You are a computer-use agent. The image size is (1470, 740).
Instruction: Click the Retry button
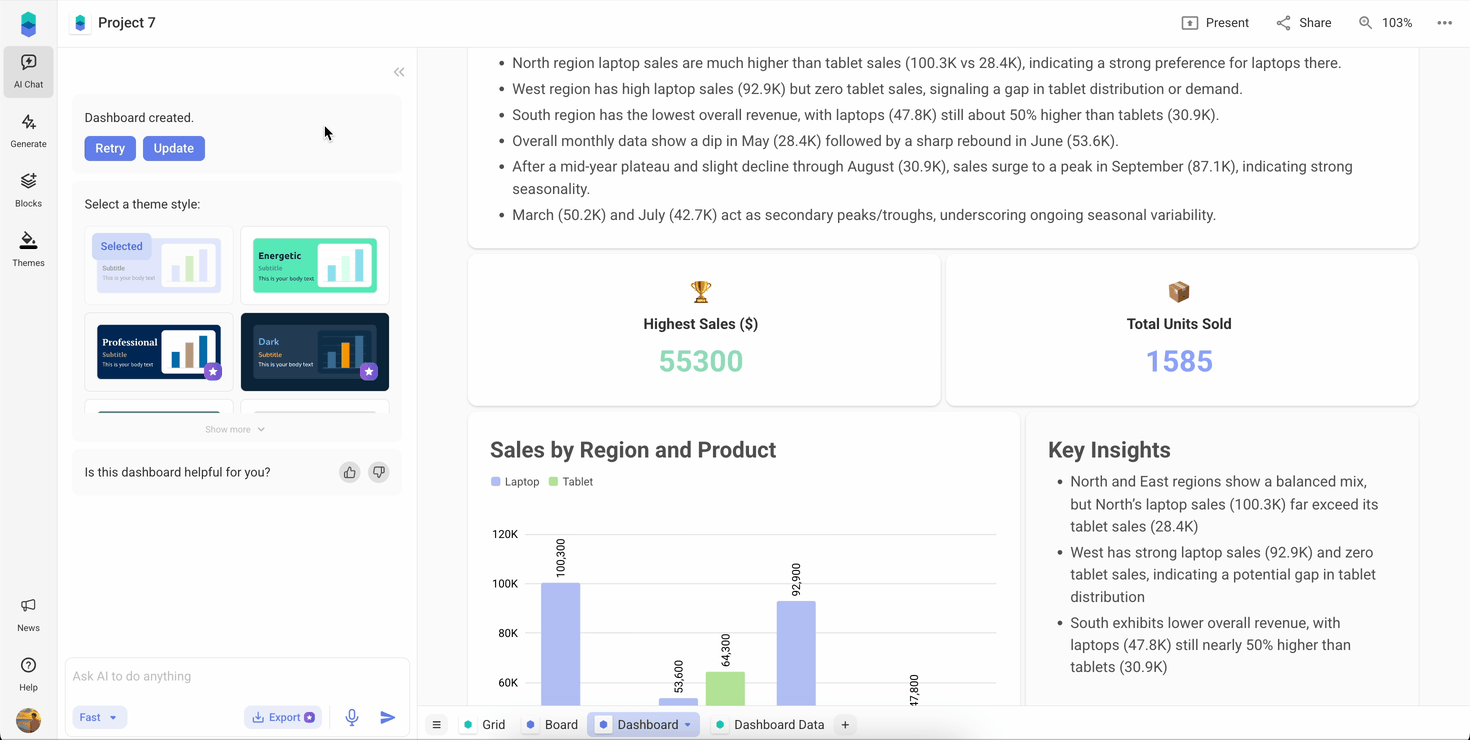pyautogui.click(x=110, y=148)
